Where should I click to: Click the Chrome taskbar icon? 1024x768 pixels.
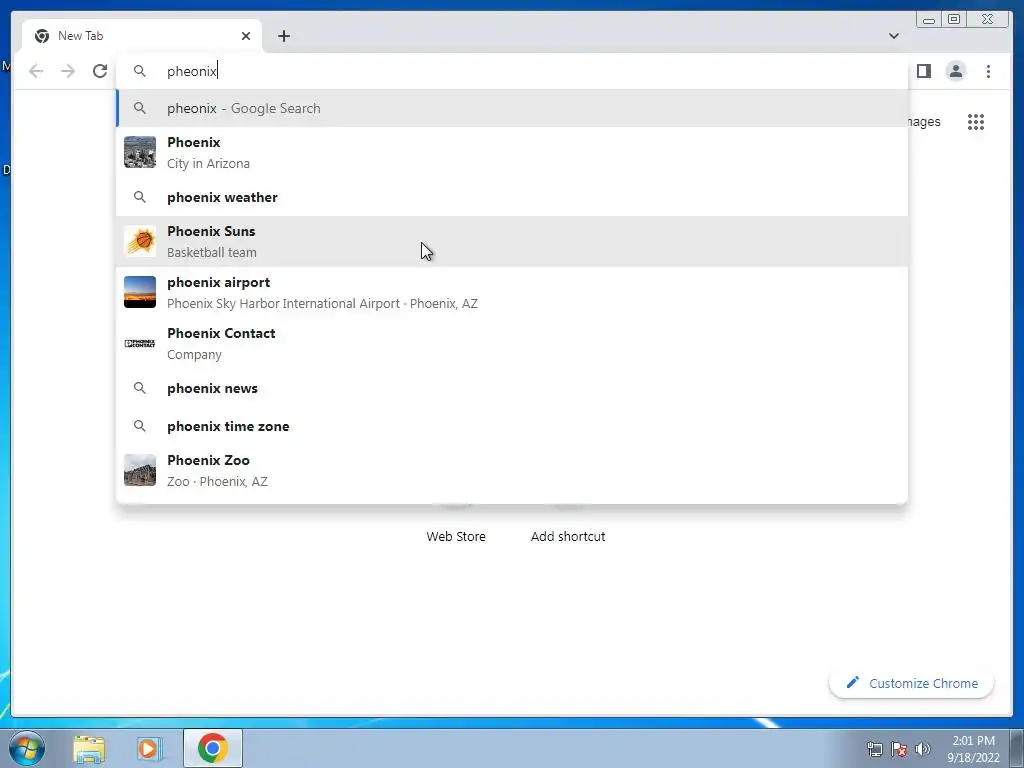point(213,748)
